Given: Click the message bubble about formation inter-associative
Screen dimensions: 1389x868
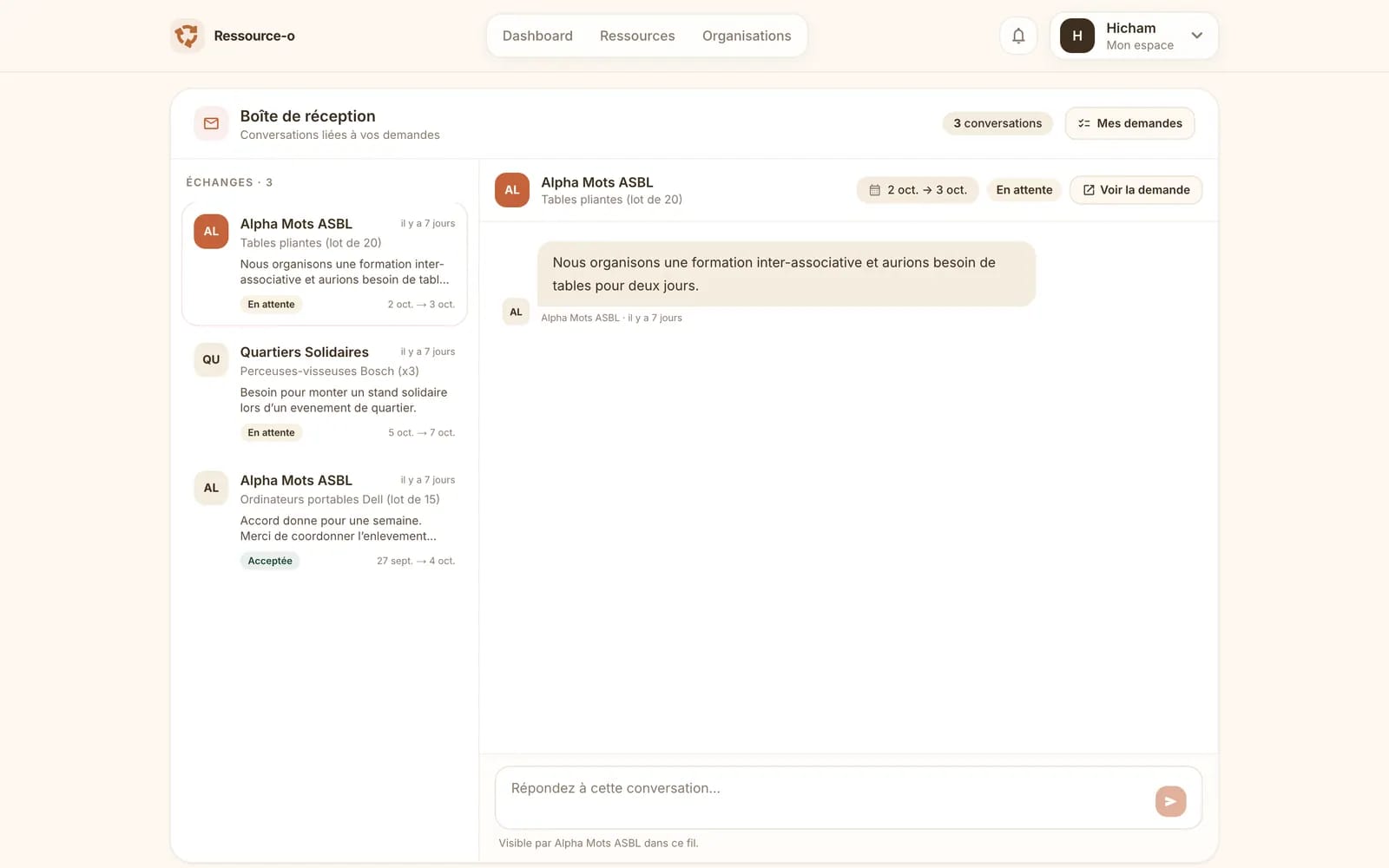Looking at the screenshot, I should pyautogui.click(x=787, y=273).
